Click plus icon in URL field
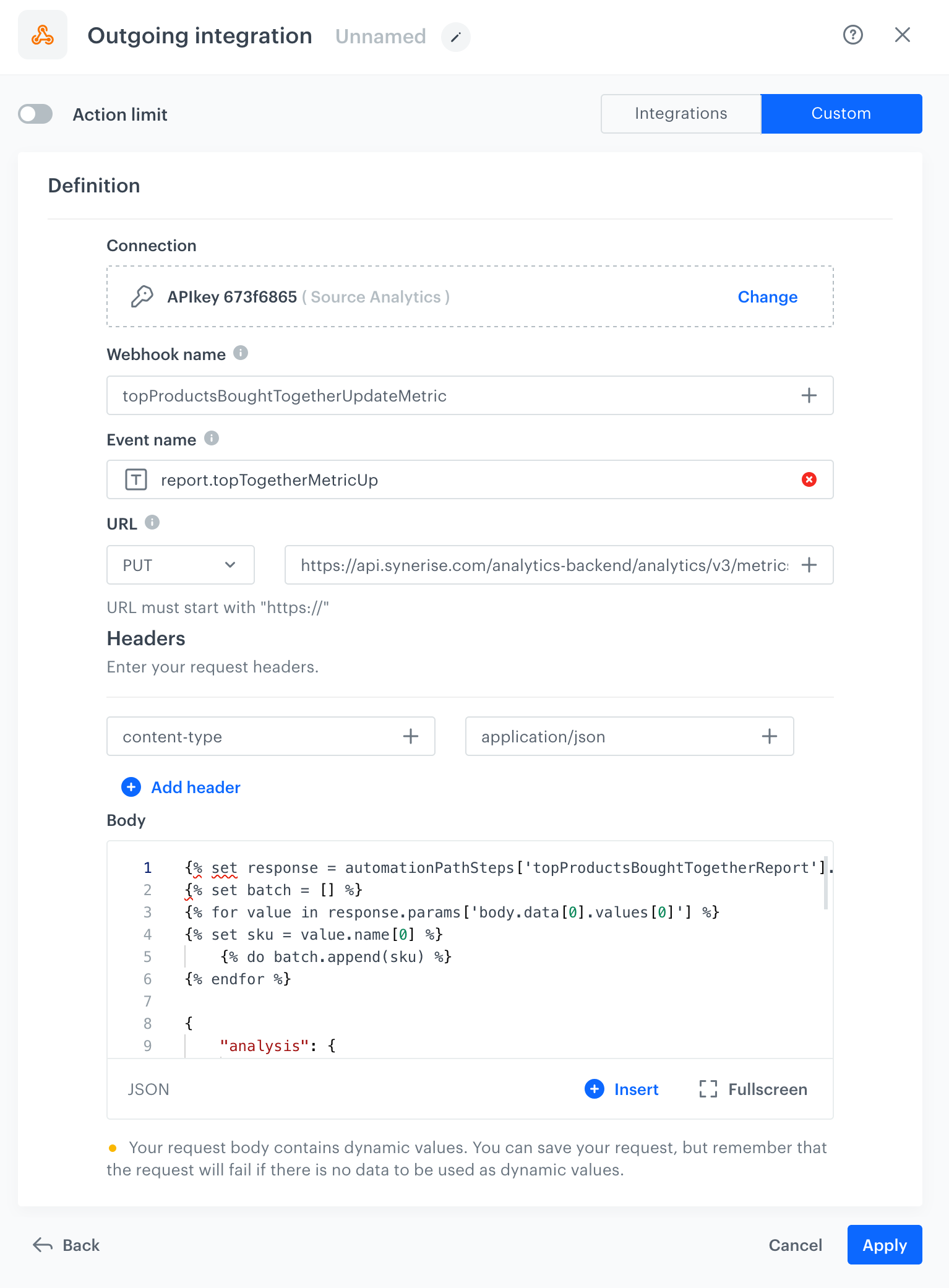 [809, 565]
